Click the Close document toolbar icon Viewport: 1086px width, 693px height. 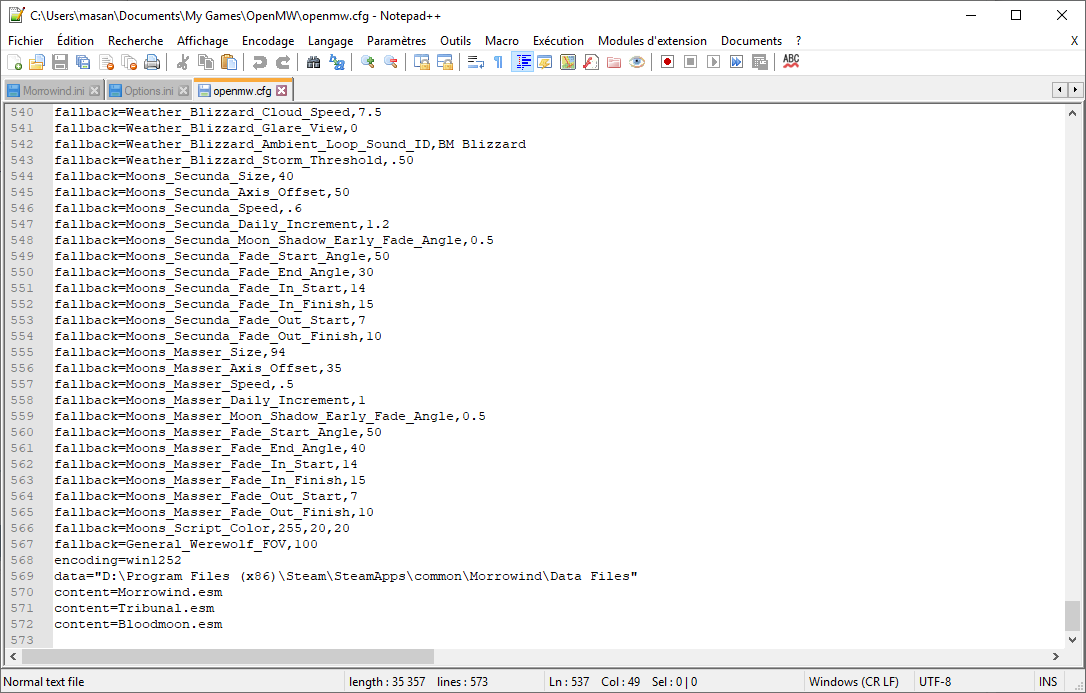coord(107,62)
